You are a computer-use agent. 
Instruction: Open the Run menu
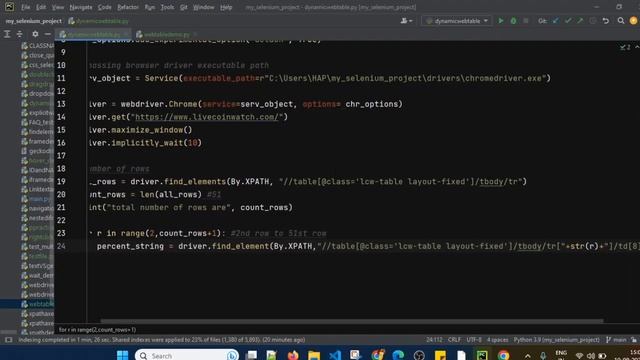tap(149, 7)
